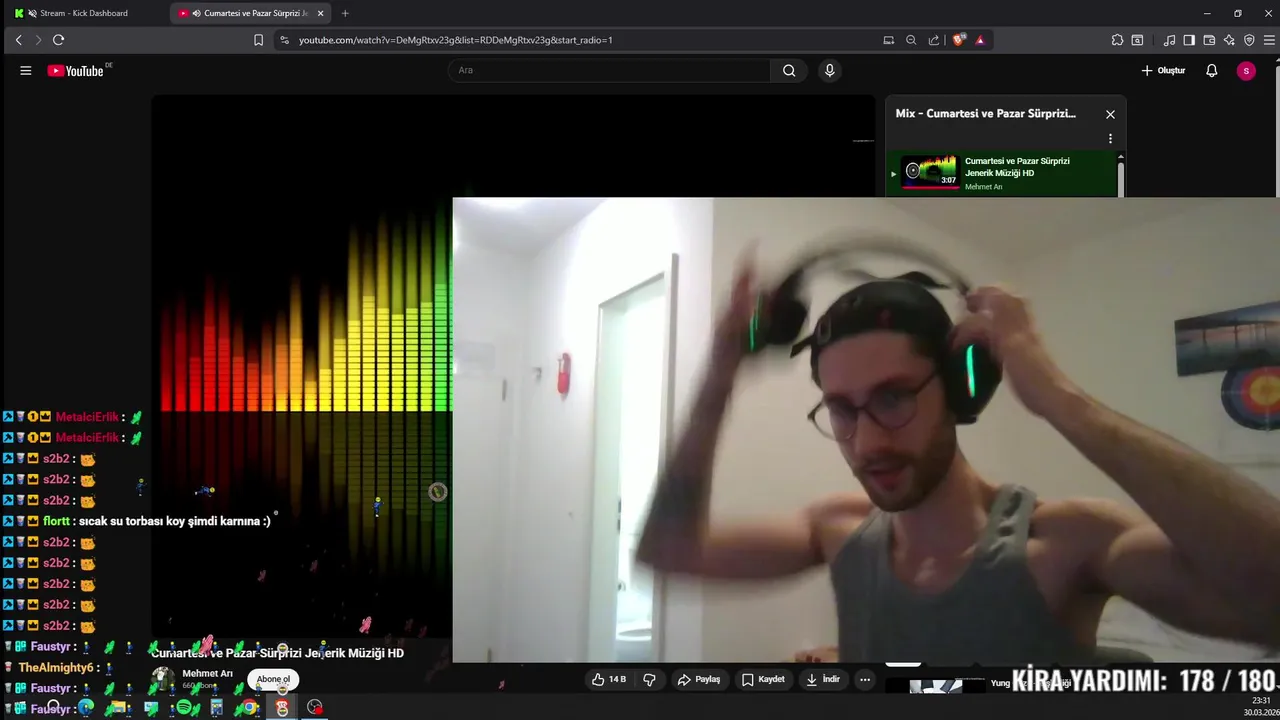Close the Mix playlist panel

(1110, 114)
